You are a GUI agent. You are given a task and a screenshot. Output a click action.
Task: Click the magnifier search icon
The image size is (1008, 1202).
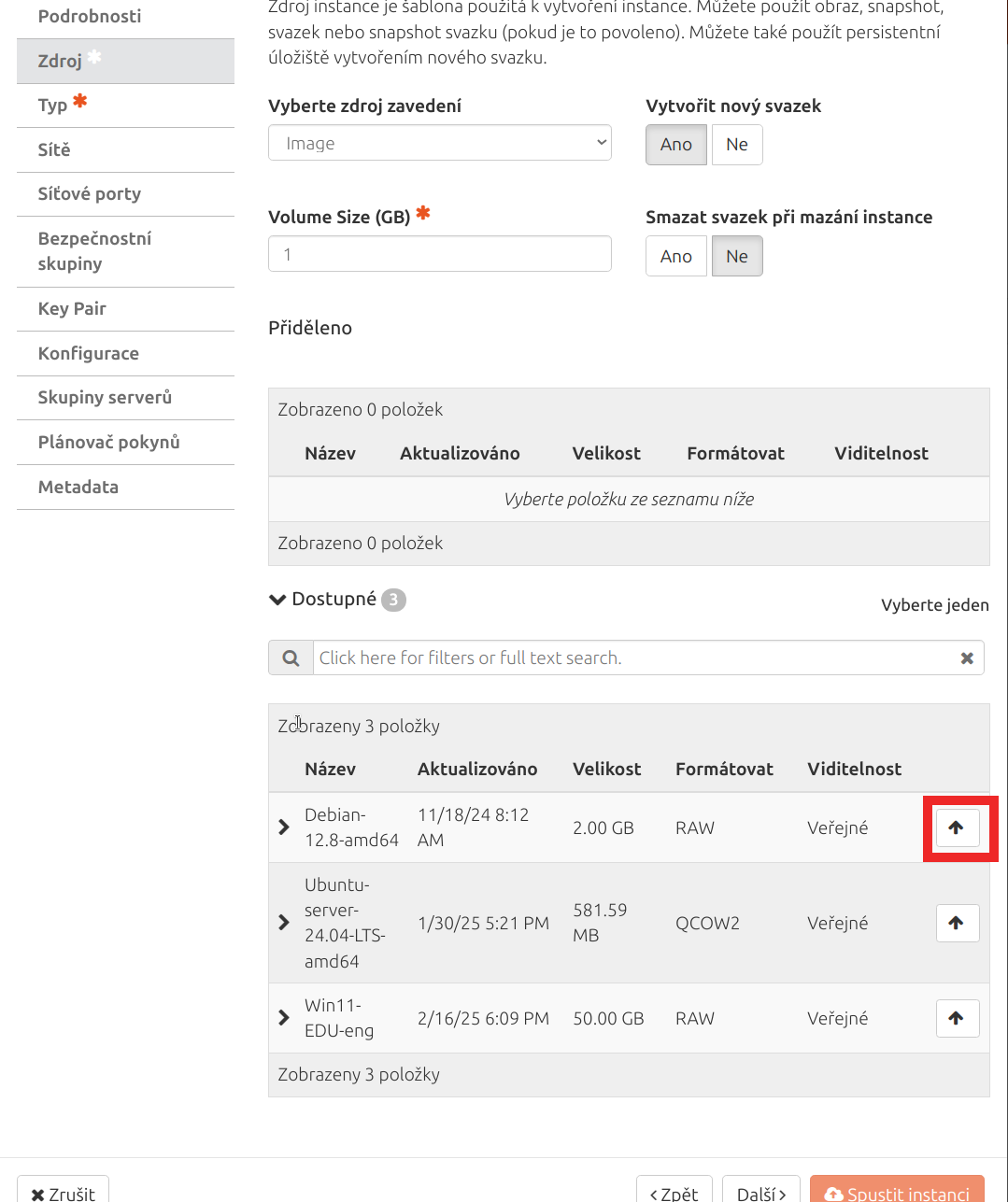point(291,658)
